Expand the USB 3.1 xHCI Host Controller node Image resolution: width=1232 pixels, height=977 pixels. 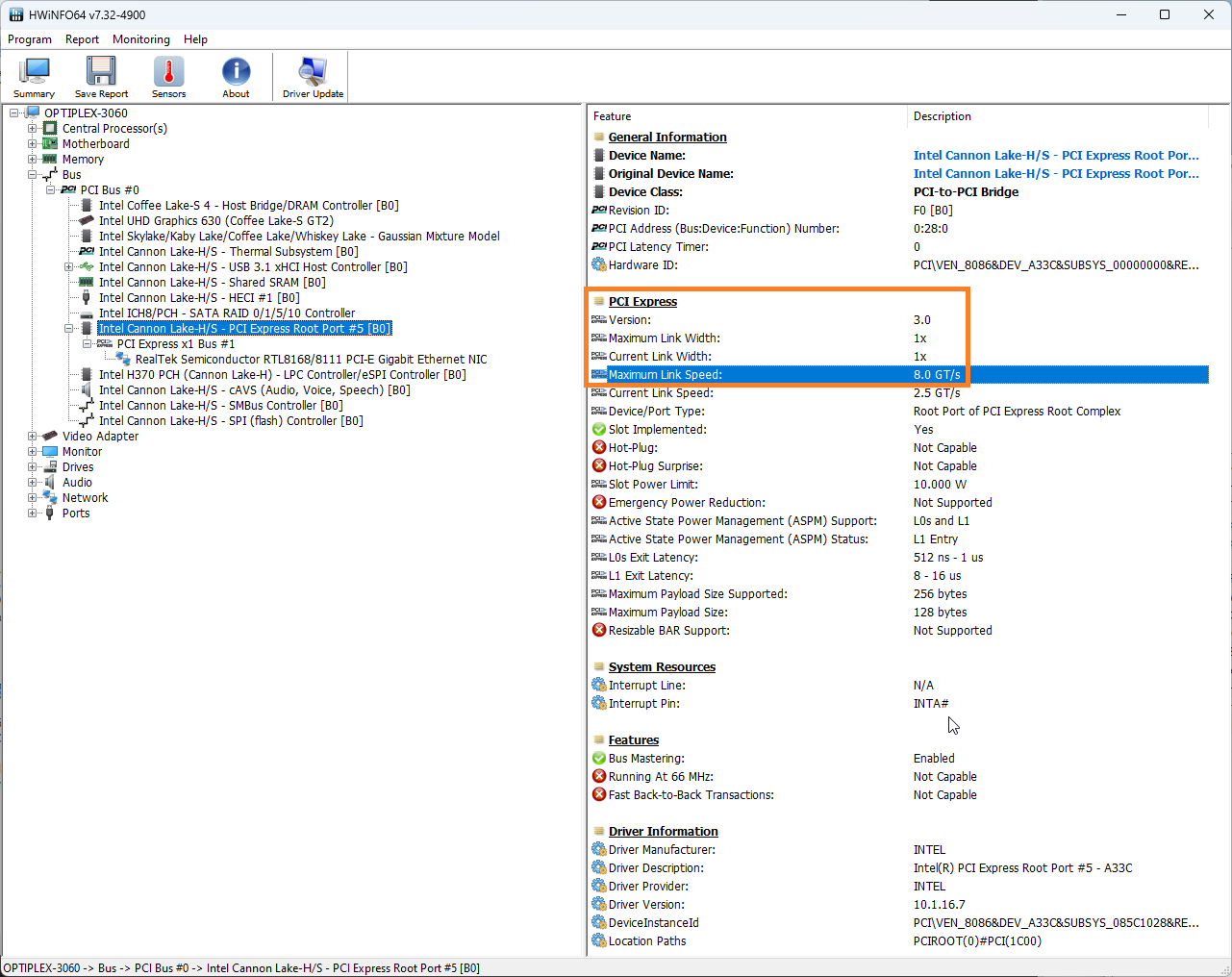[x=69, y=266]
